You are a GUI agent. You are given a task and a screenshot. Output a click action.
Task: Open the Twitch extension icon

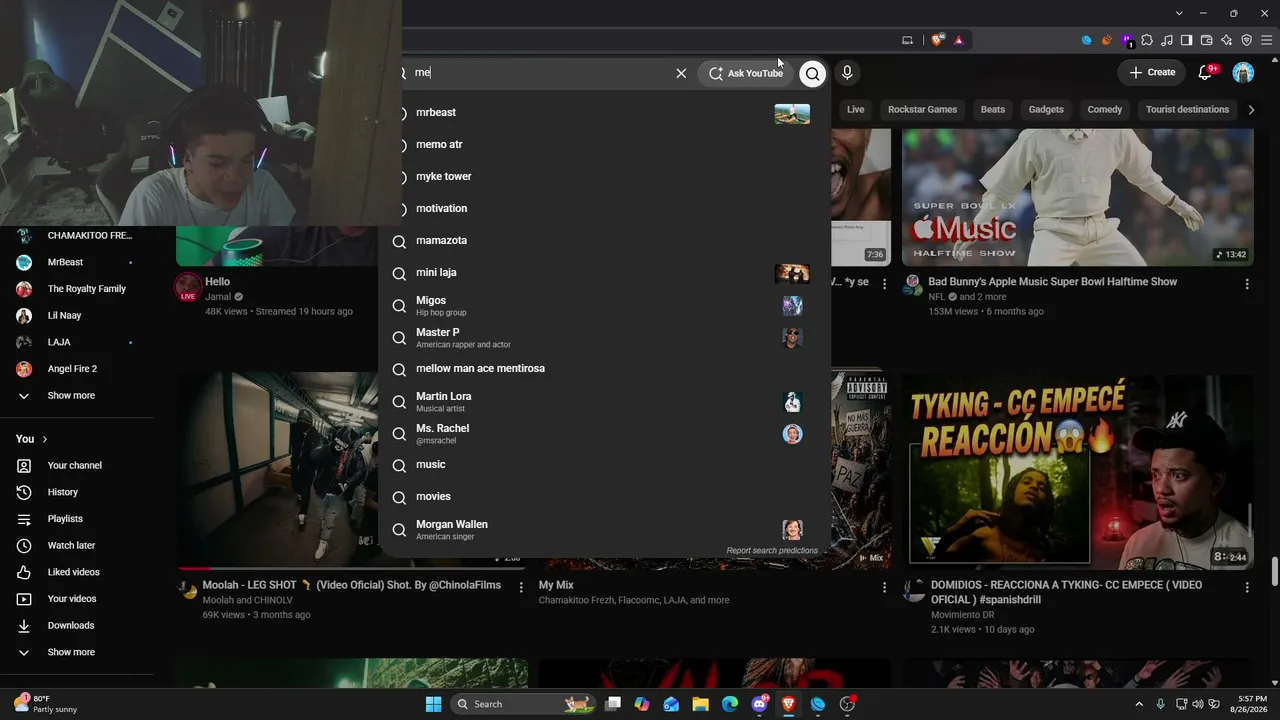click(x=1127, y=40)
